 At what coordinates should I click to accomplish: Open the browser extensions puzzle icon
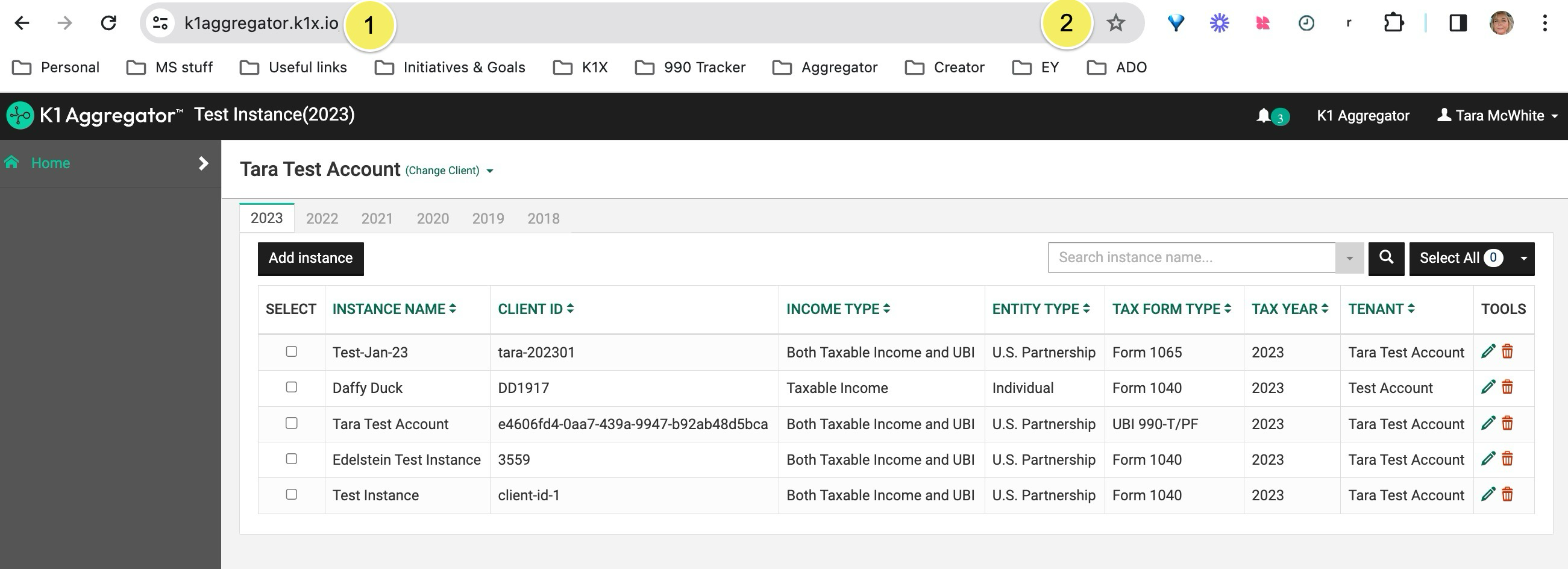pos(1393,23)
